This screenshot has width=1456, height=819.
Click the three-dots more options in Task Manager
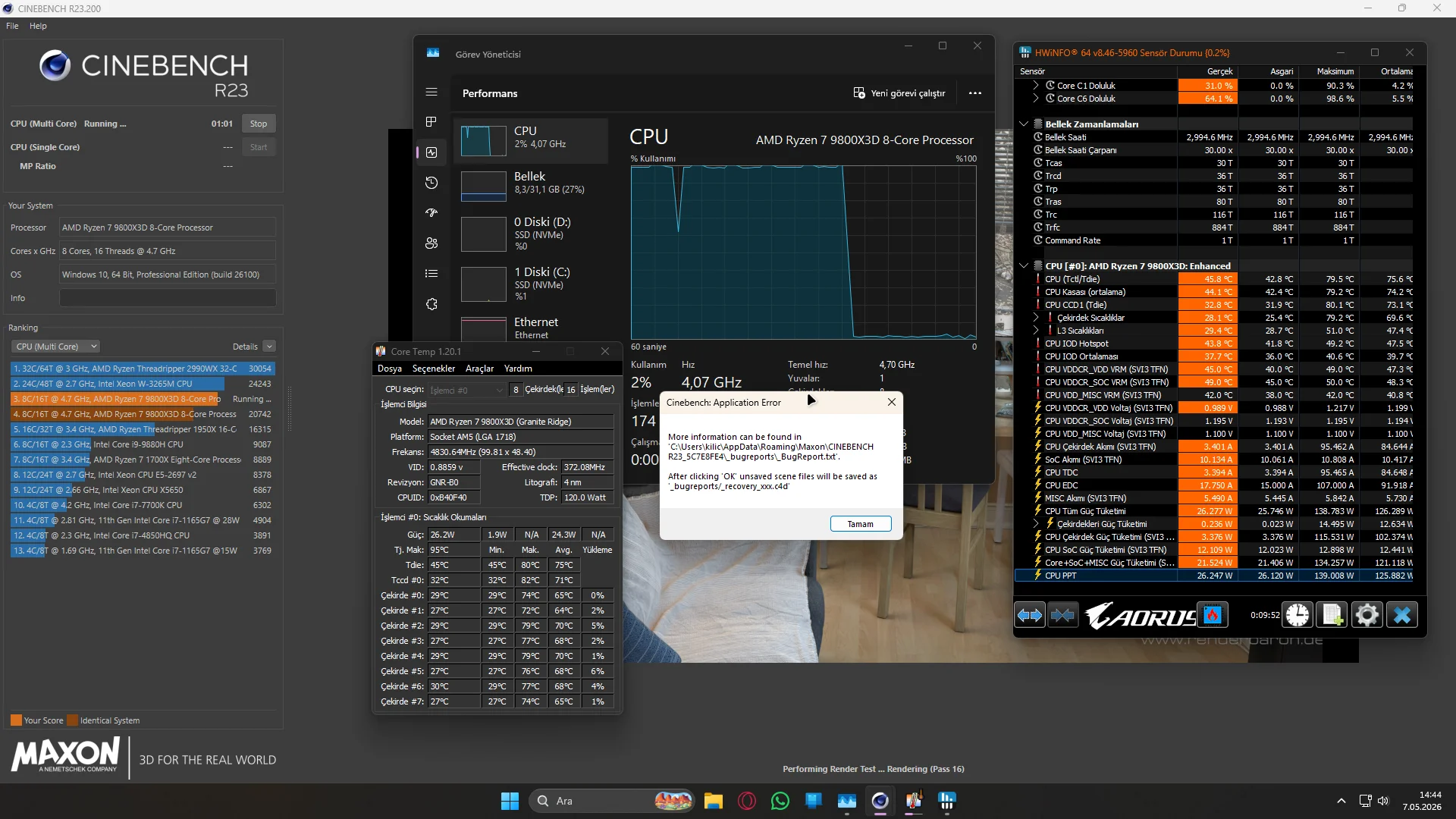pyautogui.click(x=975, y=93)
